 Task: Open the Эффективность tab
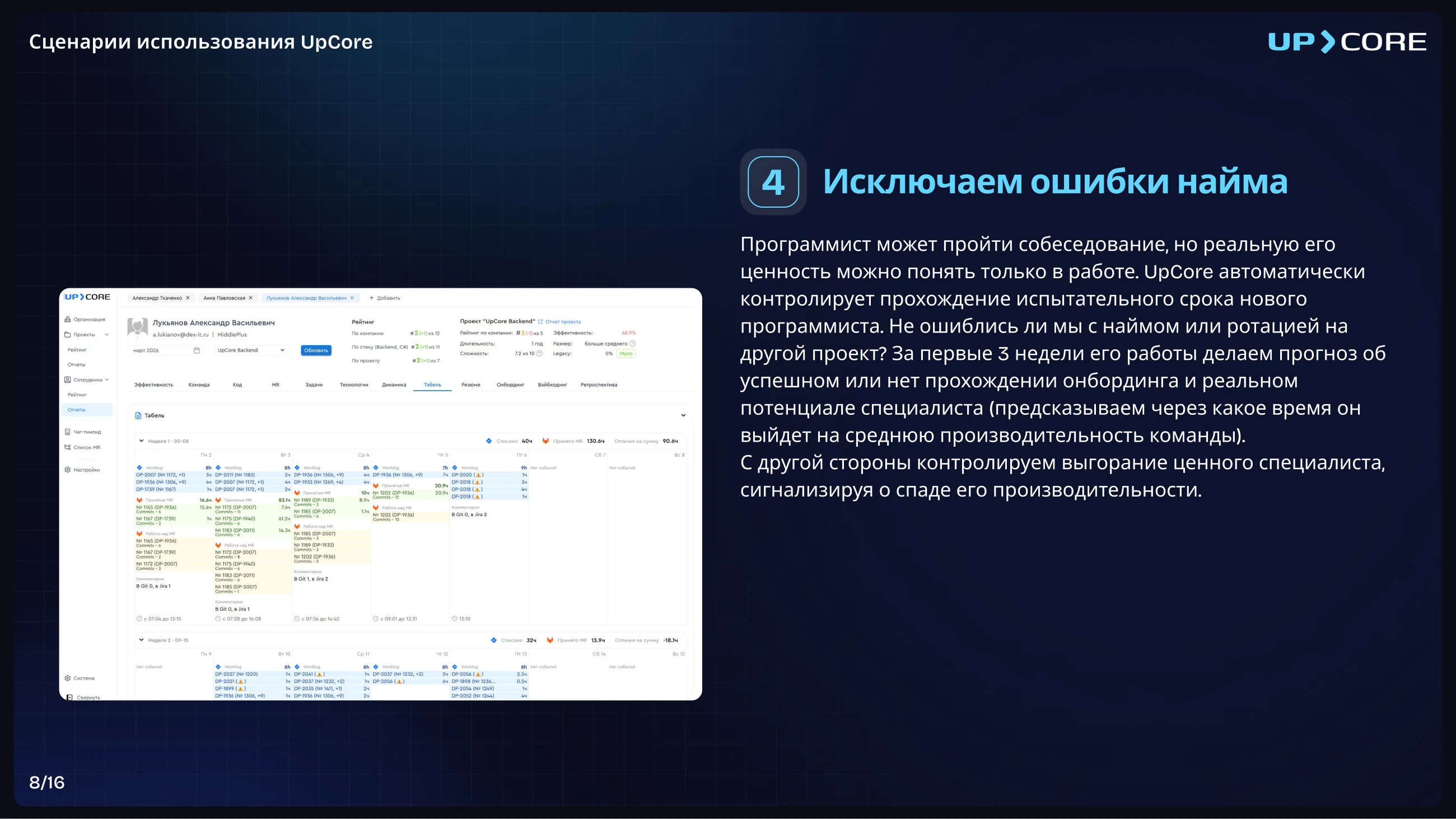[x=153, y=385]
